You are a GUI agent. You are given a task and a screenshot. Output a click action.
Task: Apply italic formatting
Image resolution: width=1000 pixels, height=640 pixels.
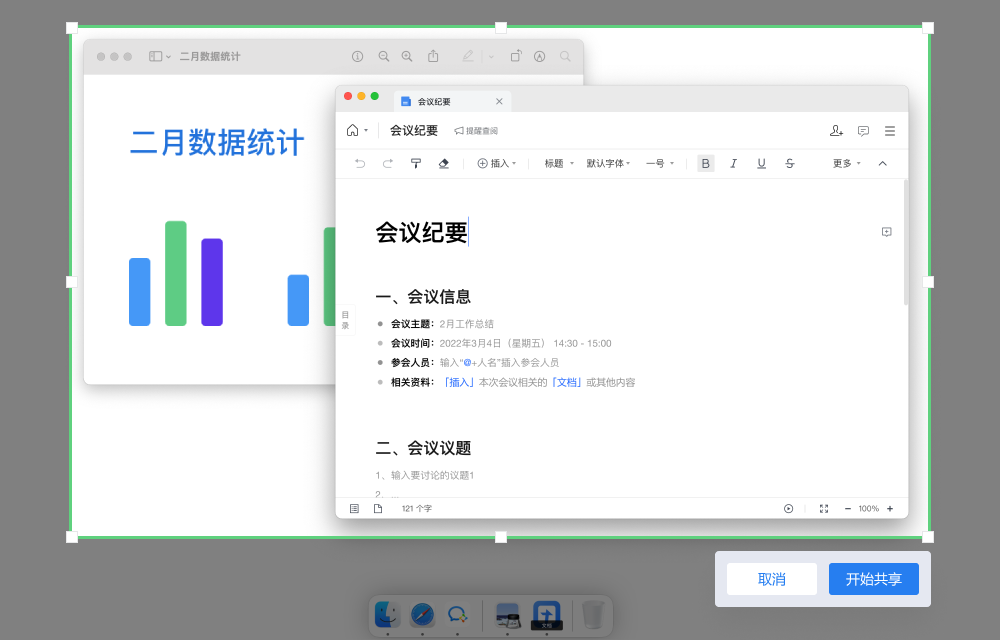[733, 164]
